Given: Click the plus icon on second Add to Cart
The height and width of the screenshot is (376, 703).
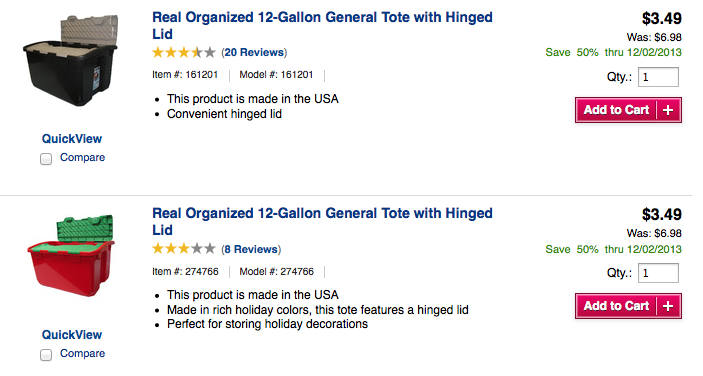Looking at the screenshot, I should [x=668, y=306].
